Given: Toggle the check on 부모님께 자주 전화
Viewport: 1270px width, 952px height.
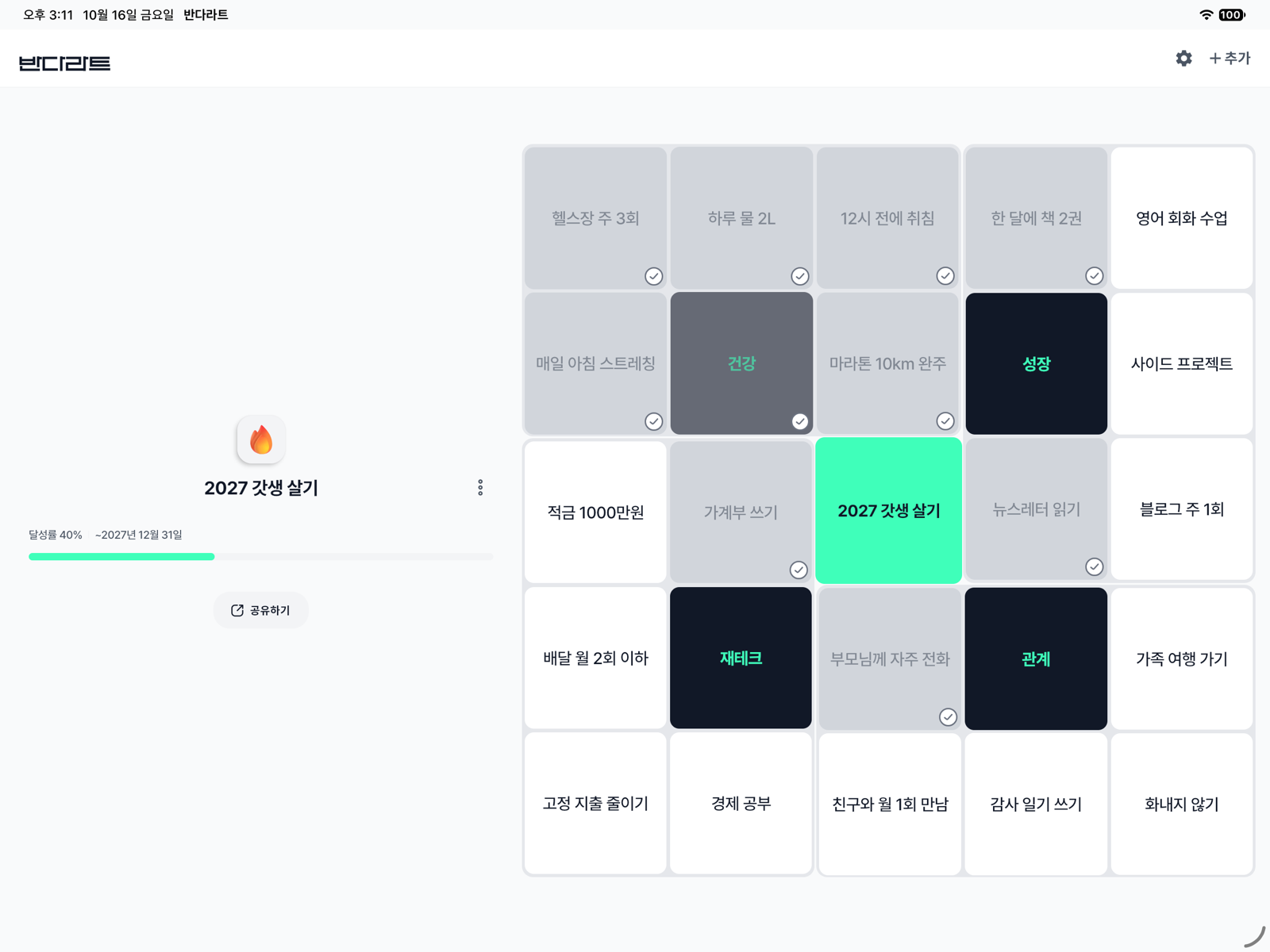Looking at the screenshot, I should click(948, 717).
